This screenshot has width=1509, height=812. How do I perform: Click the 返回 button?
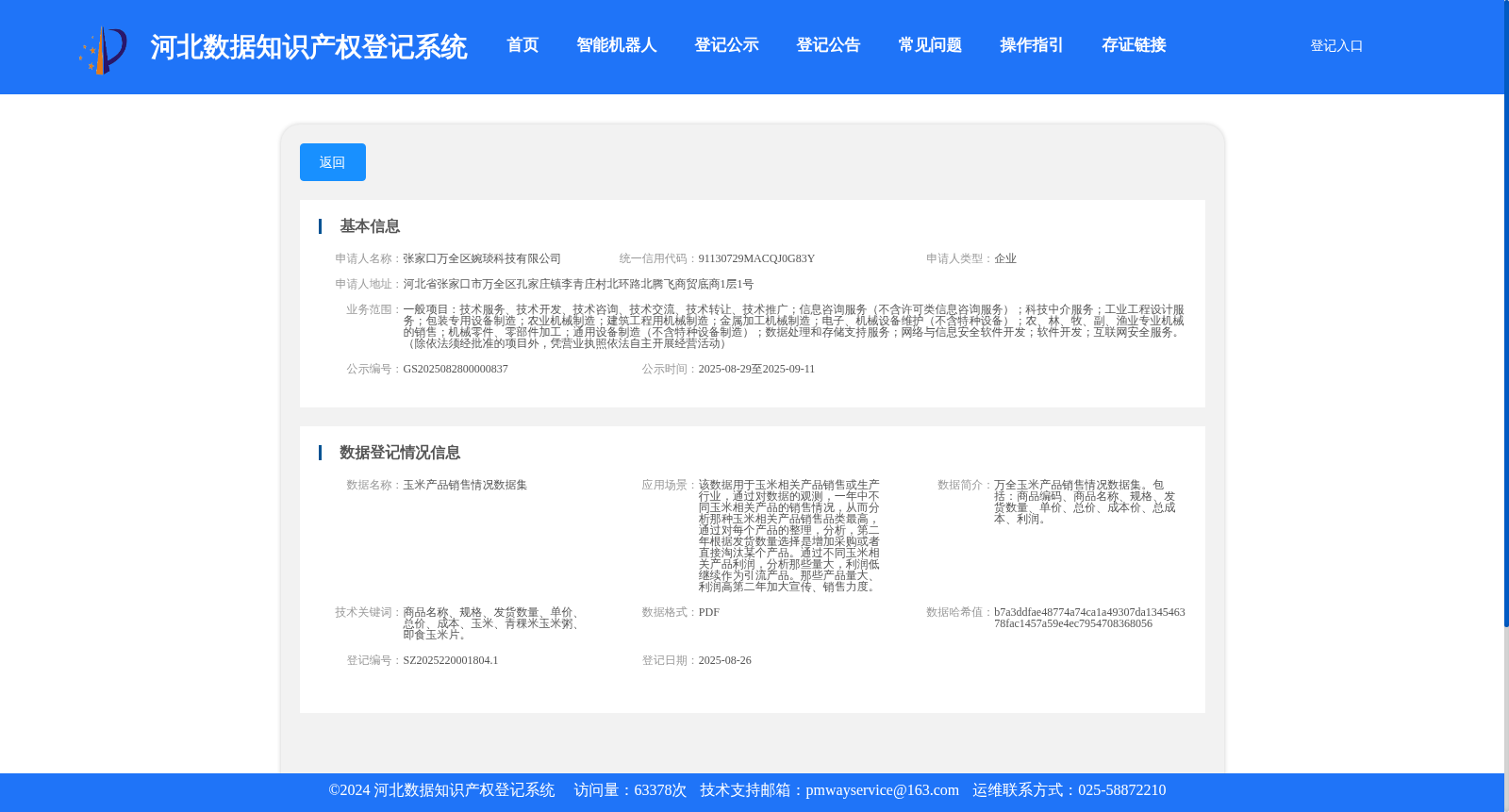click(333, 162)
